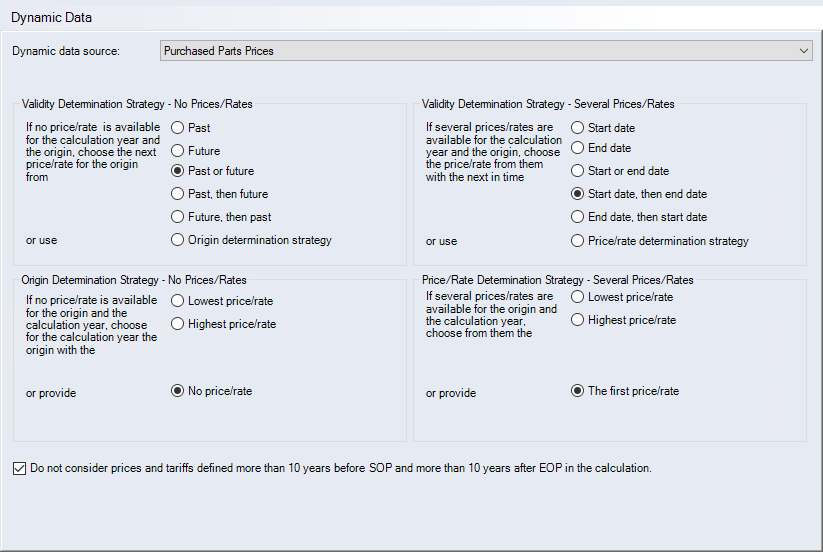Viewport: 823px width, 552px height.
Task: Select Highest price/rate under Price/Rate Determination
Action: (x=578, y=320)
